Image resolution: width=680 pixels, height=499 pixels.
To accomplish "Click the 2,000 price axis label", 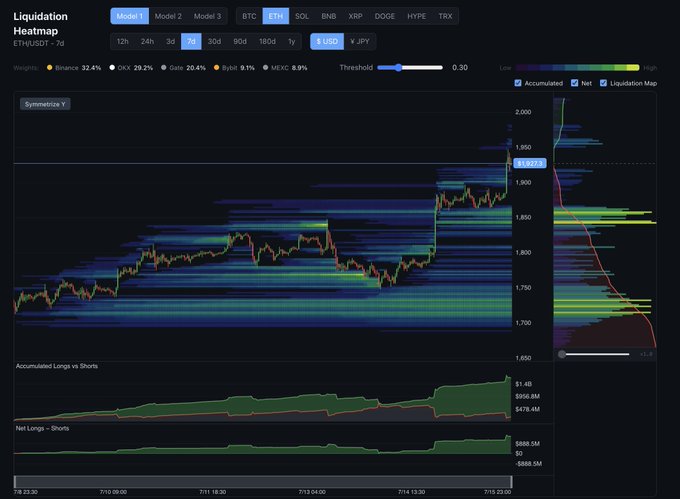I will pyautogui.click(x=523, y=112).
